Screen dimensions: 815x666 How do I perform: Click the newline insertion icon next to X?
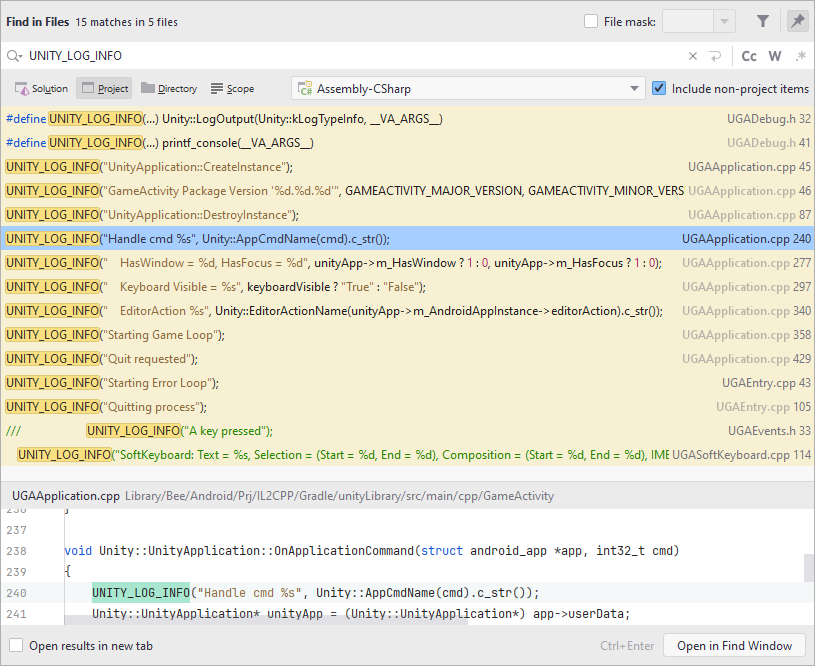(x=715, y=56)
